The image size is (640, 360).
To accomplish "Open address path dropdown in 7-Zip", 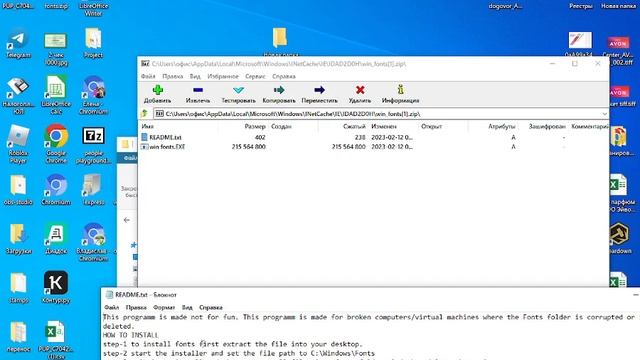I will pos(604,114).
